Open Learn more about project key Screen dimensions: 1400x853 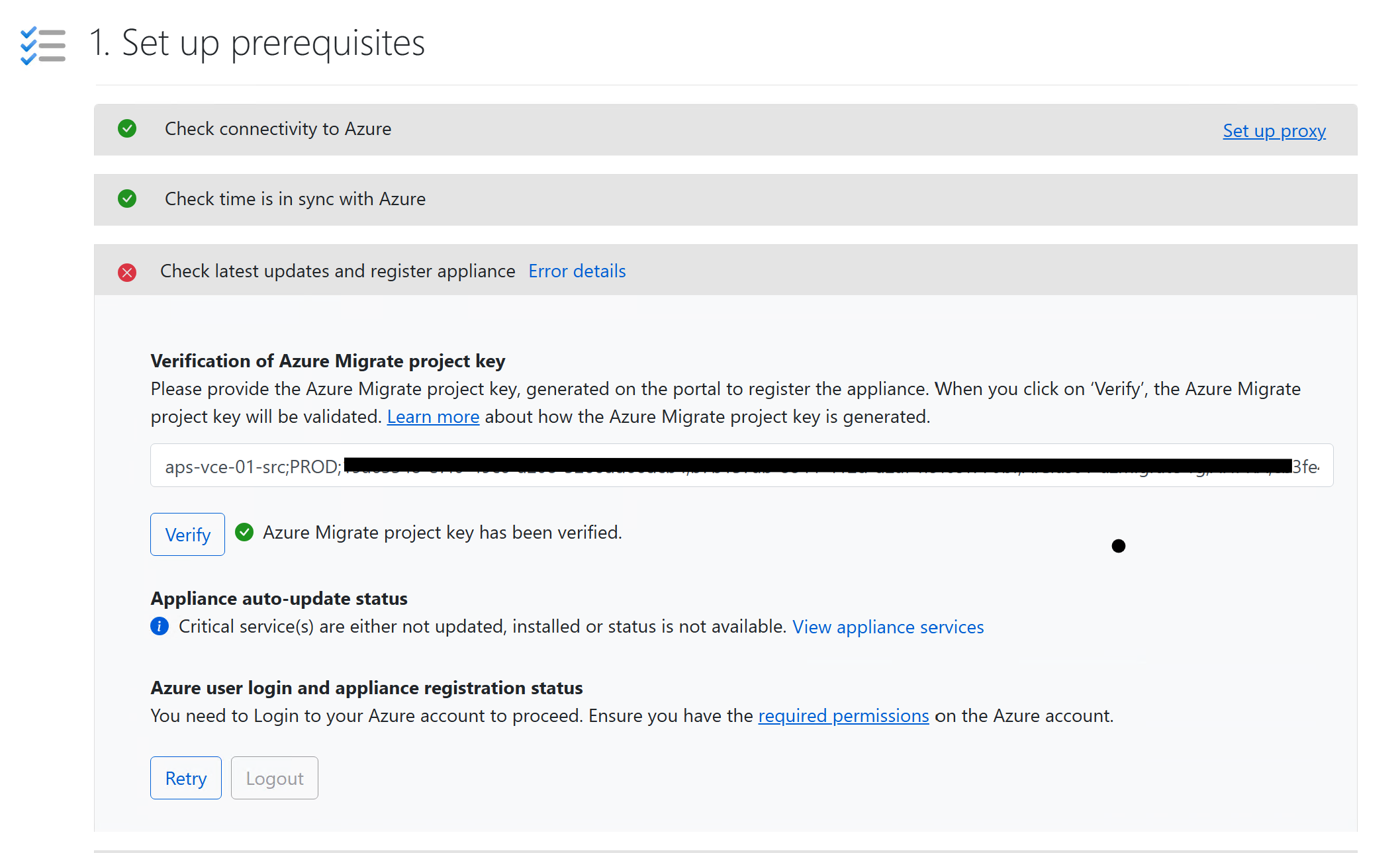click(x=433, y=417)
